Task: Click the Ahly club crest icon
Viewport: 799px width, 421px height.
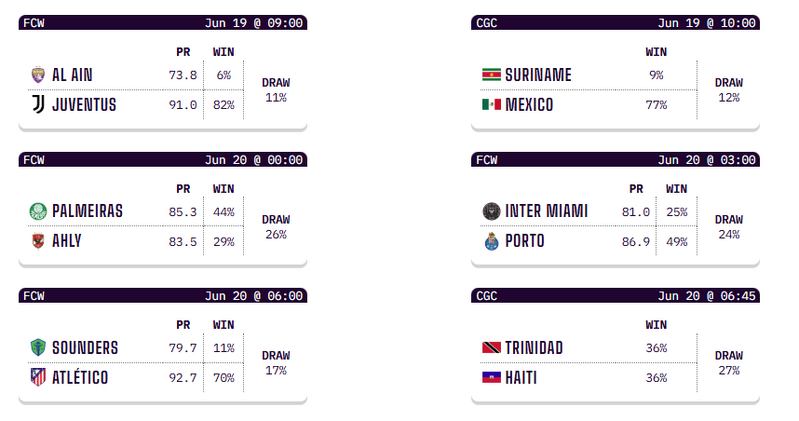Action: (38, 241)
